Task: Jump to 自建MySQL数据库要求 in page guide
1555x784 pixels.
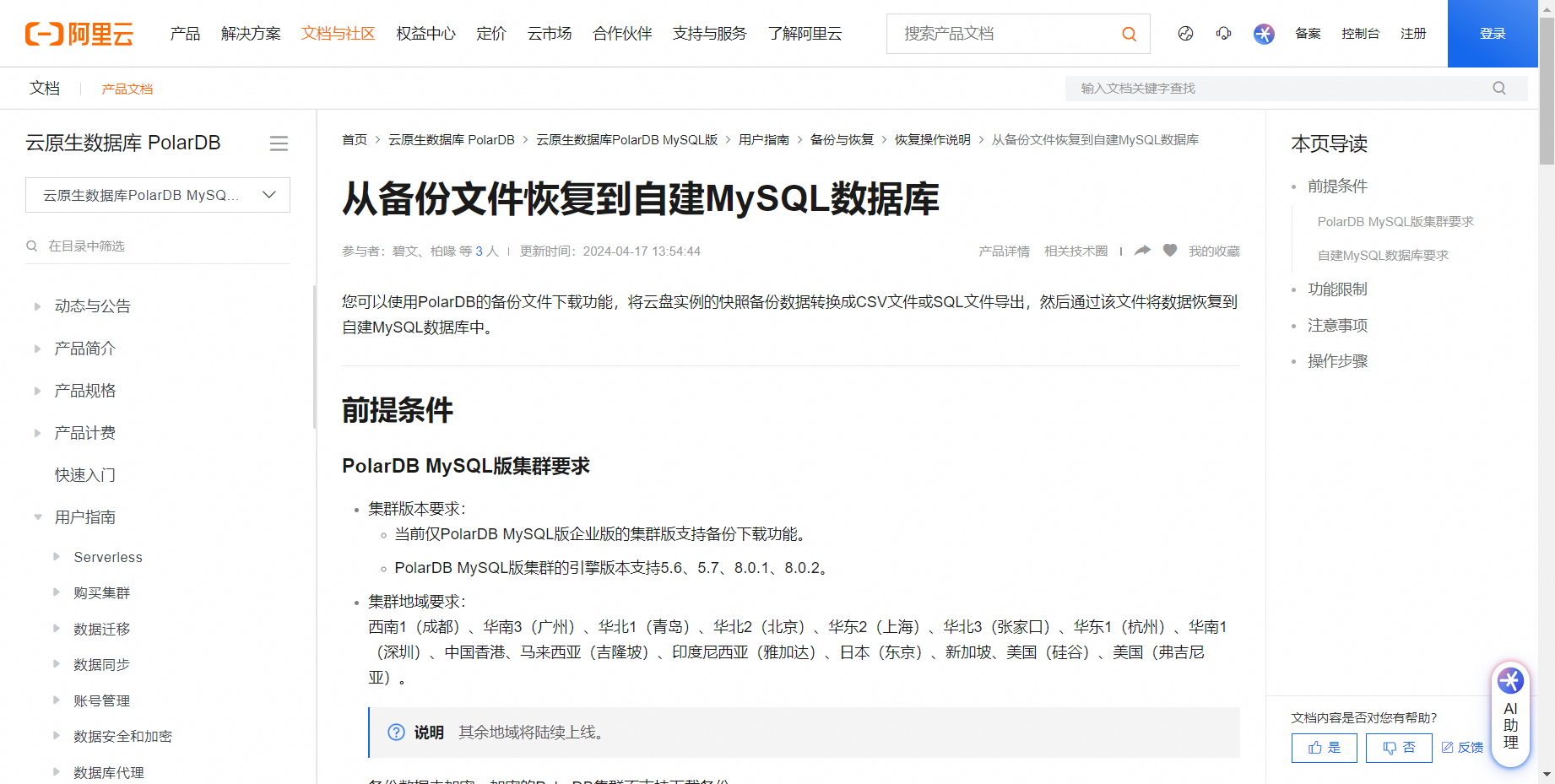Action: pyautogui.click(x=1383, y=256)
